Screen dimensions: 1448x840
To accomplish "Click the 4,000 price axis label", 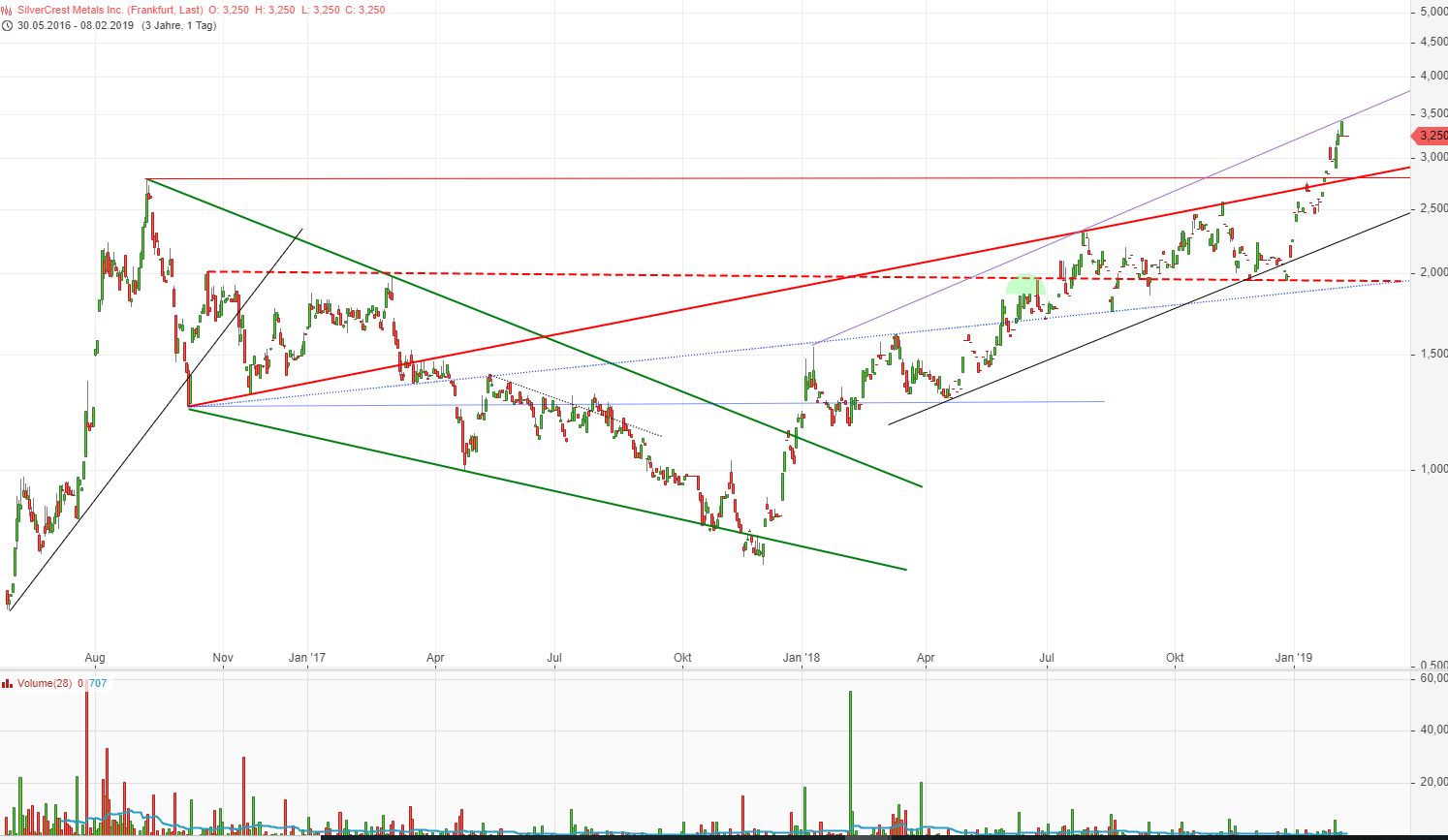I will click(x=1432, y=76).
